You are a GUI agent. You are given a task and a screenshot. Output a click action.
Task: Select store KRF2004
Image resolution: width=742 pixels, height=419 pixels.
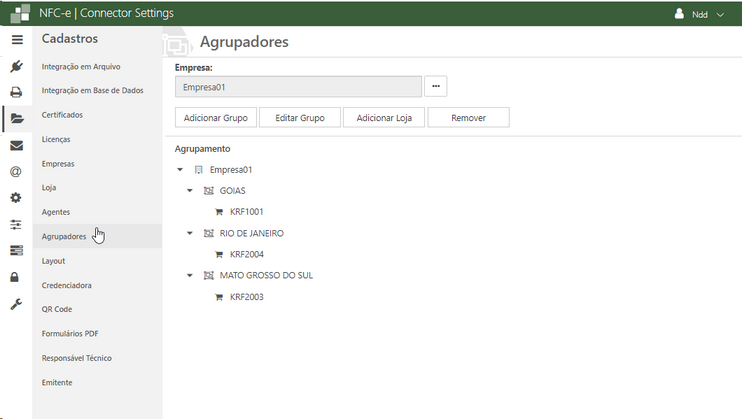(x=247, y=254)
